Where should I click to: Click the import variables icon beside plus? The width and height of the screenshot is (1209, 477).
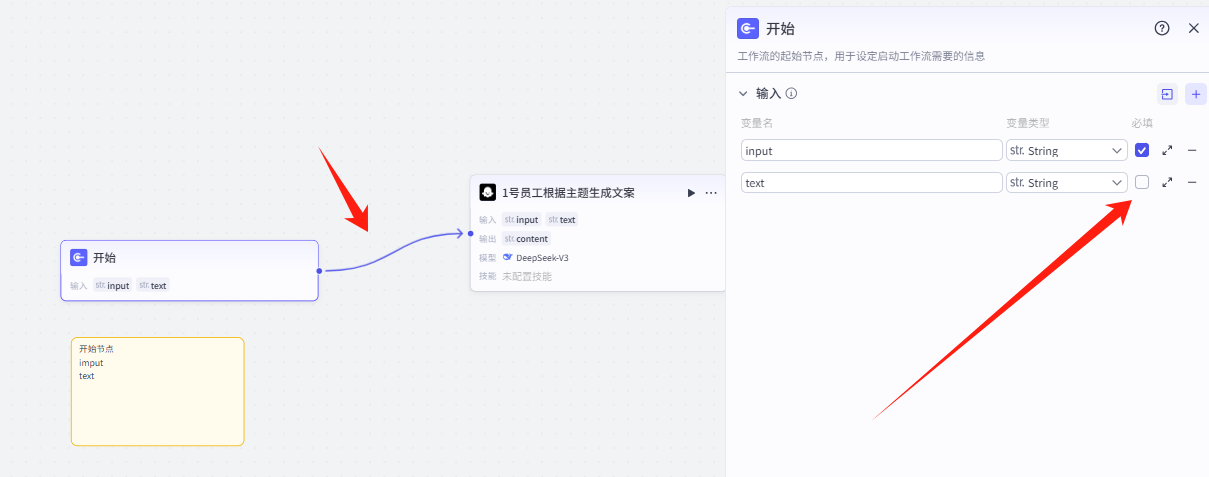[1167, 94]
